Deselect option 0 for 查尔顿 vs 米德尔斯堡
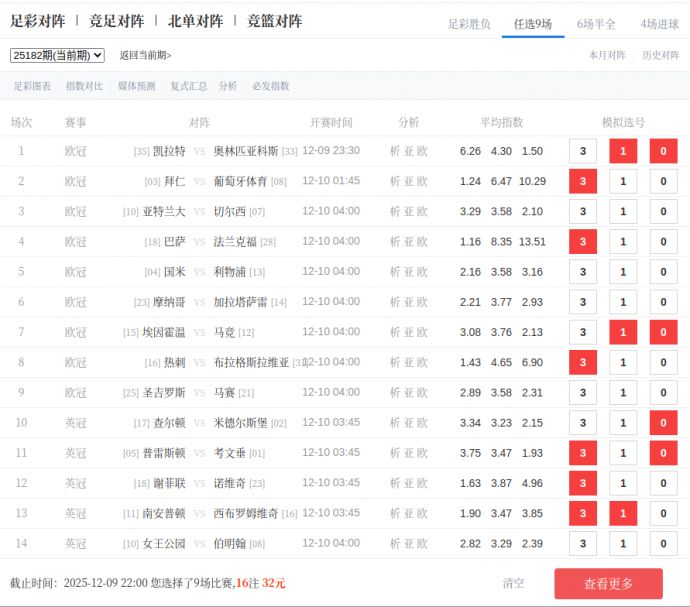The height and width of the screenshot is (607, 690). pos(663,423)
